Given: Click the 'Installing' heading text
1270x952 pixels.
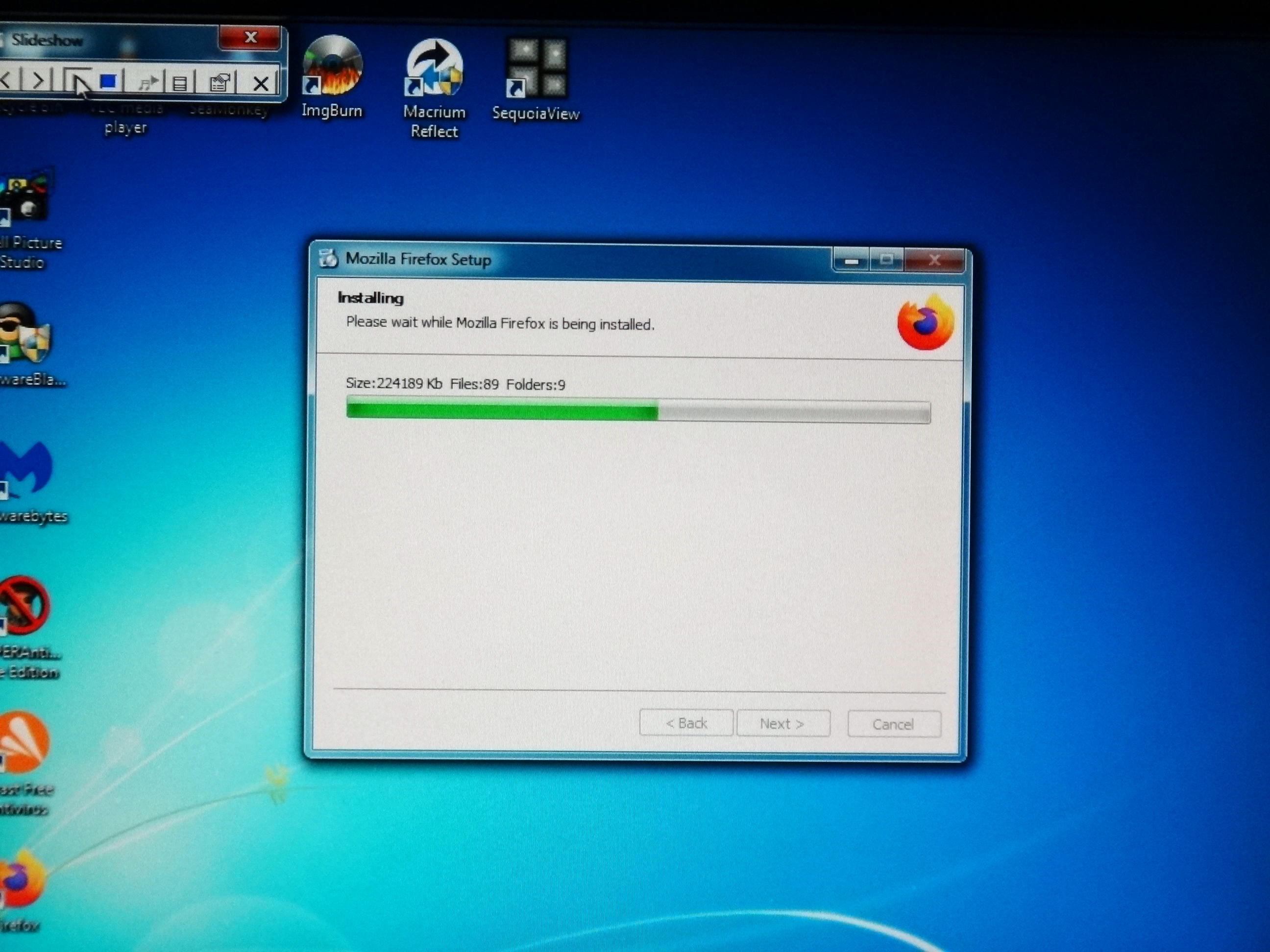Looking at the screenshot, I should coord(370,298).
